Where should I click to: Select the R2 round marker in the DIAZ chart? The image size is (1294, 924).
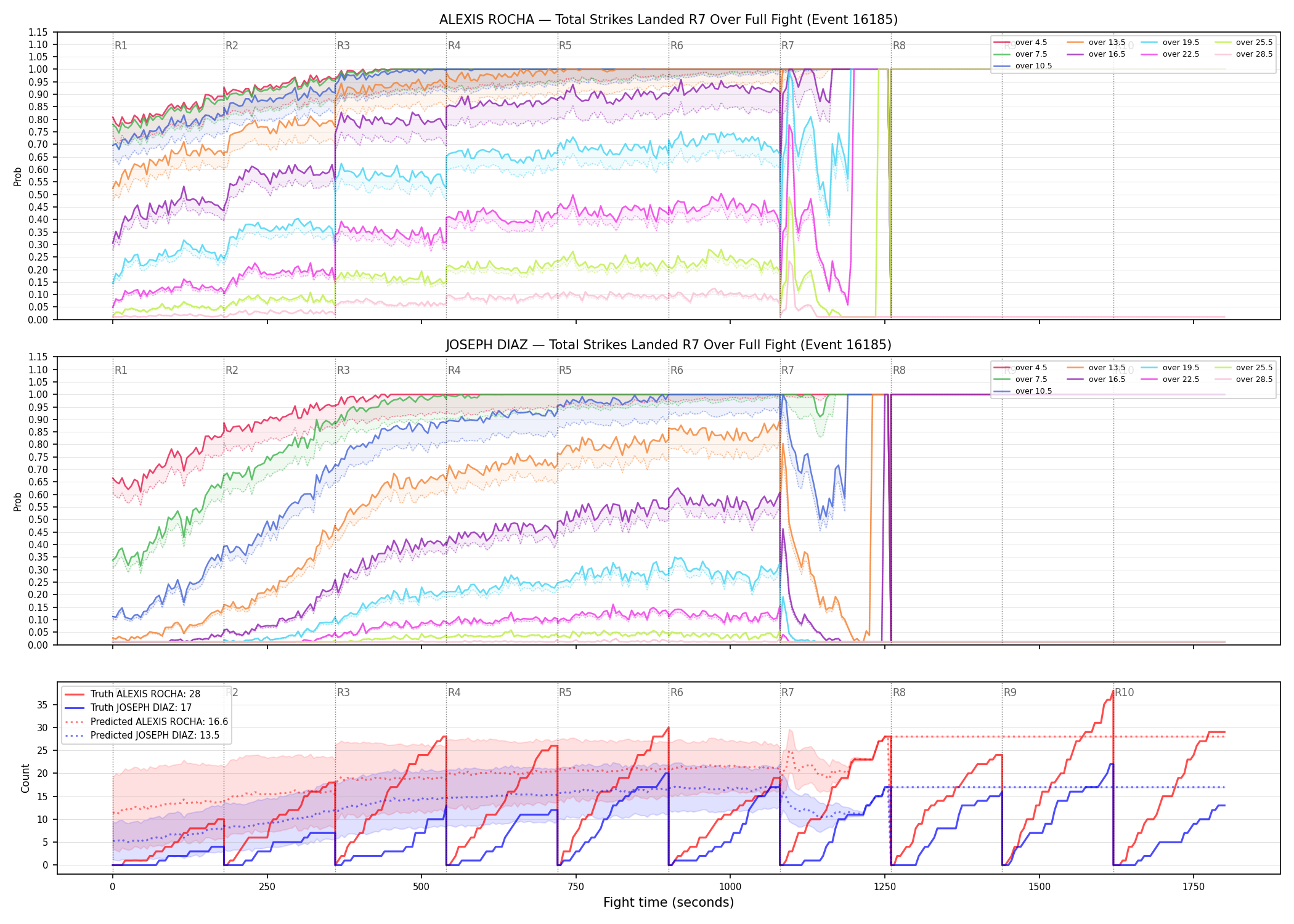232,370
